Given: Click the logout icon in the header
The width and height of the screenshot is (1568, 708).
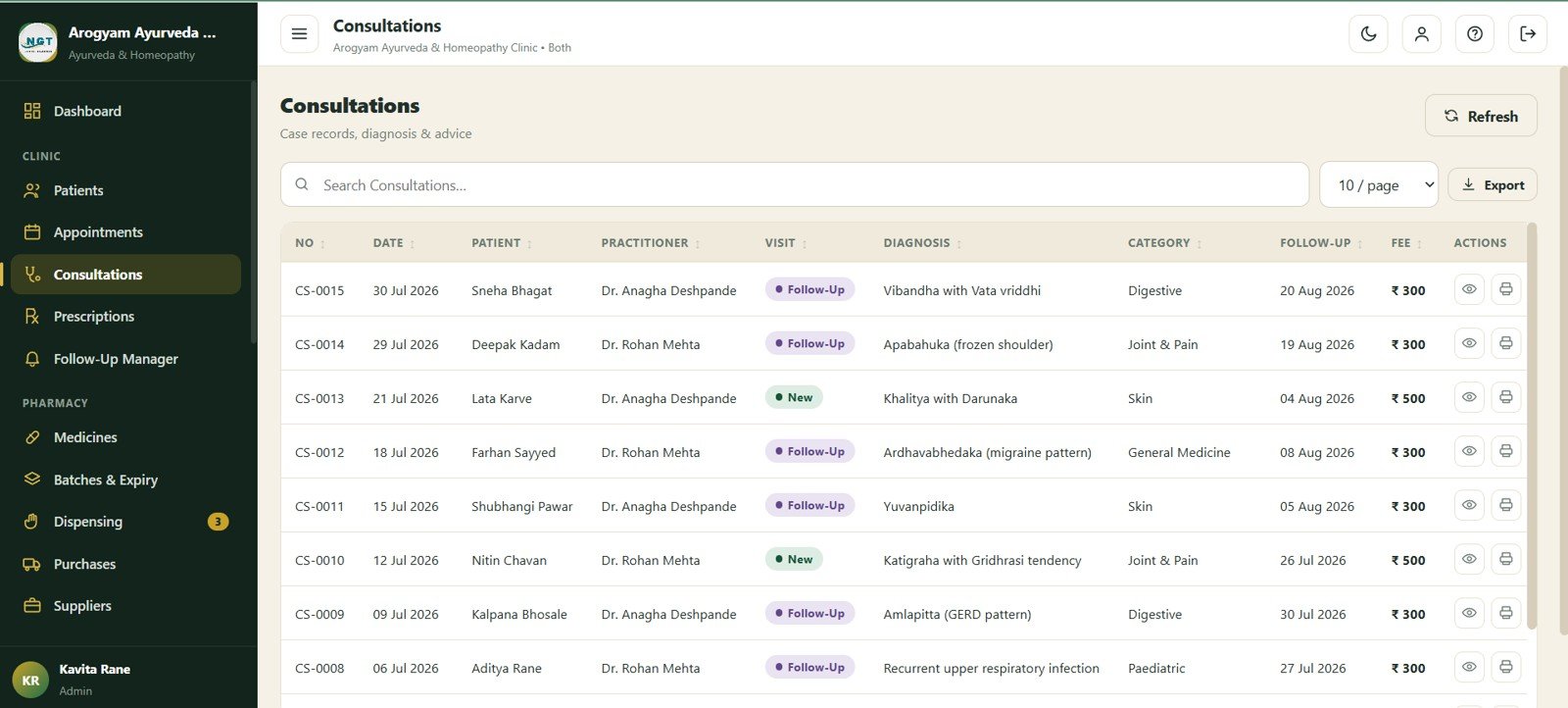Looking at the screenshot, I should coord(1527,34).
